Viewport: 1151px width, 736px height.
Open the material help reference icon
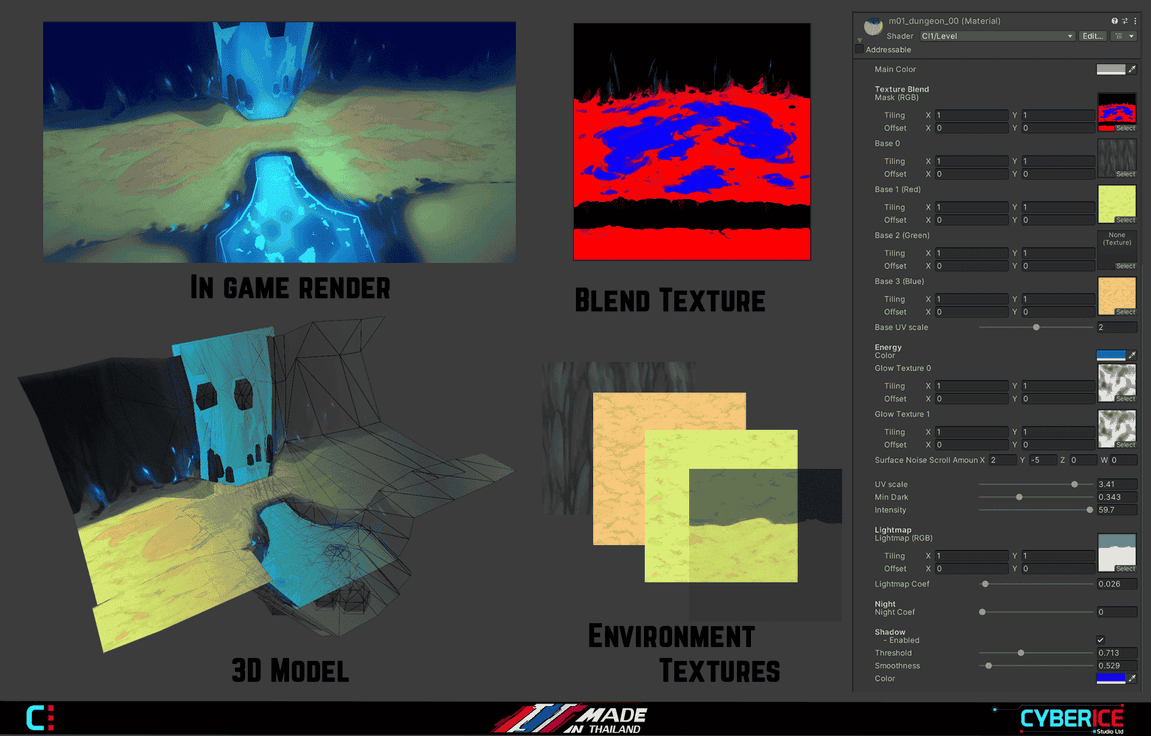pyautogui.click(x=1115, y=21)
